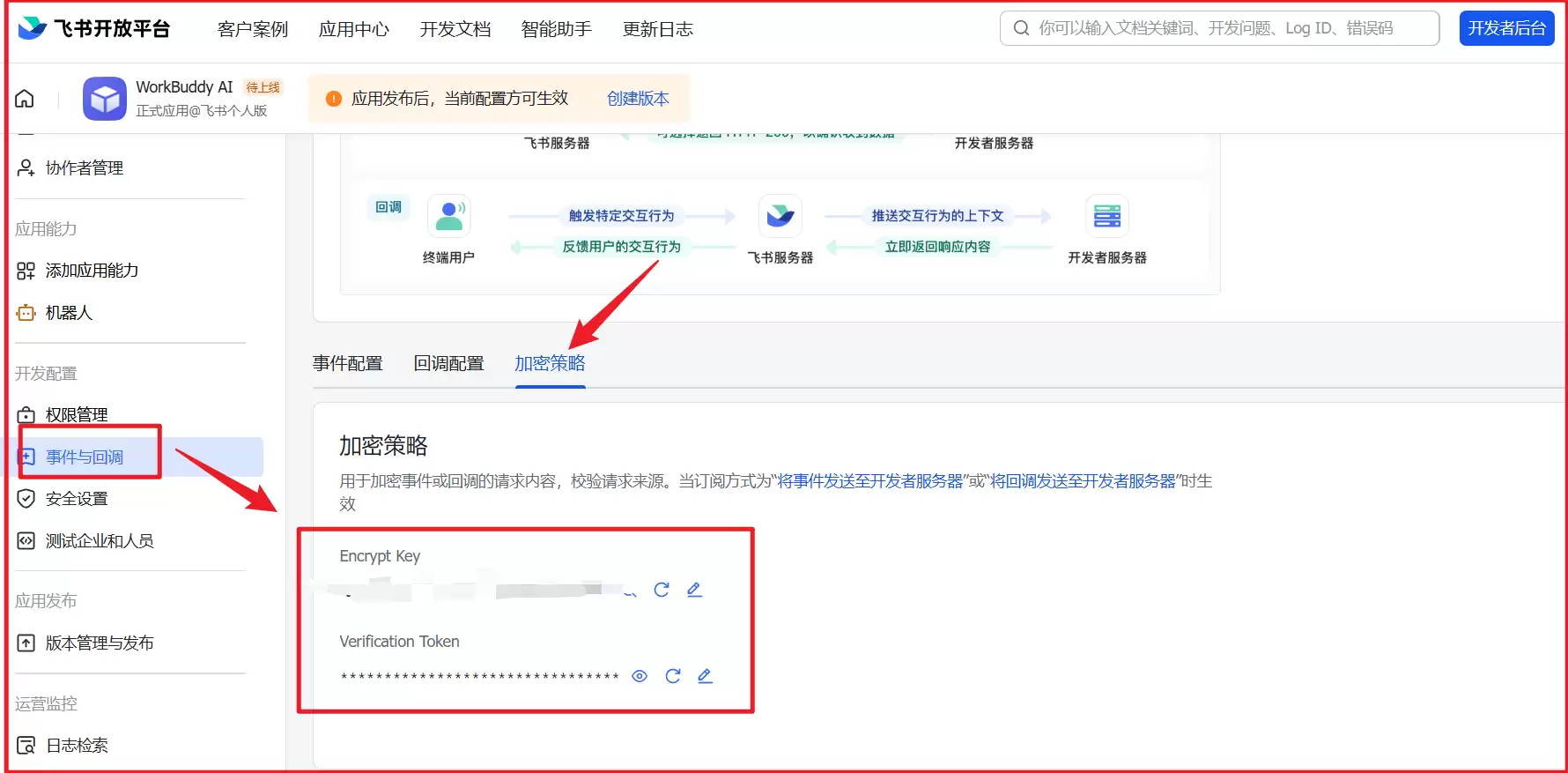
Task: Open link 将回调发送至开发者服务器
Action: pyautogui.click(x=1084, y=481)
